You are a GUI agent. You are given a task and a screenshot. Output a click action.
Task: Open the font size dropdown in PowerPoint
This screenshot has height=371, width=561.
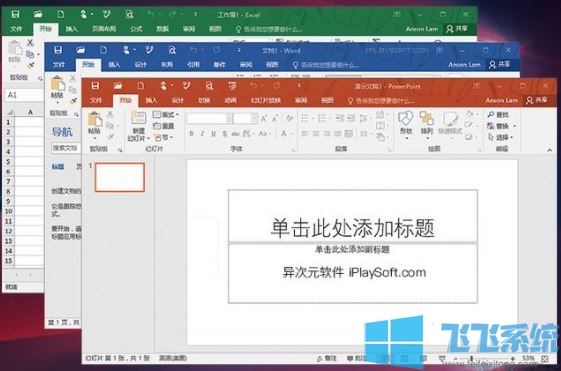coord(254,118)
